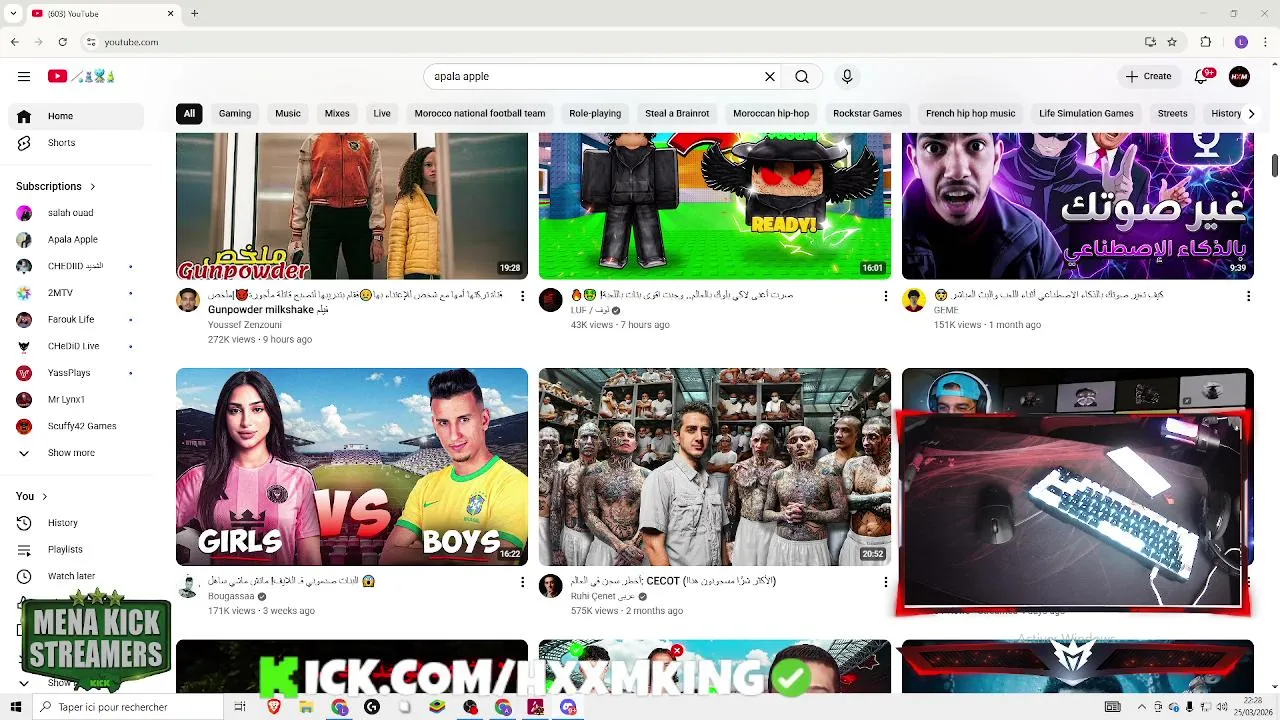Select the Steal a Brainrot chip
Image resolution: width=1280 pixels, height=720 pixels.
tap(677, 113)
